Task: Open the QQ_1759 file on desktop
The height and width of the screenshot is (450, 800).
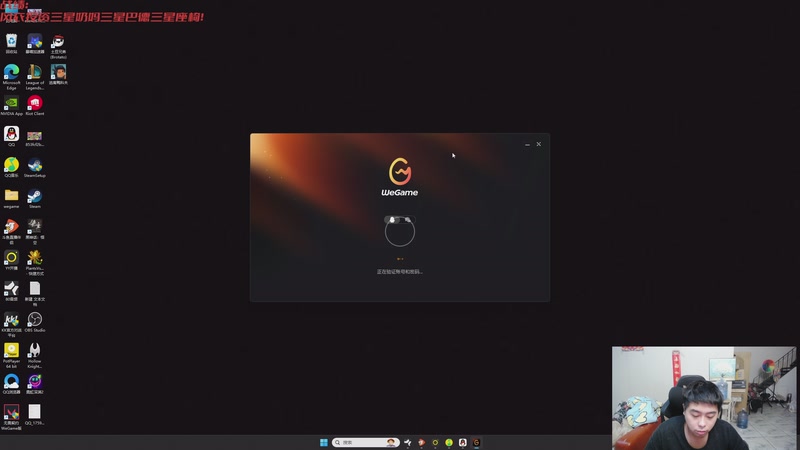Action: pos(35,415)
